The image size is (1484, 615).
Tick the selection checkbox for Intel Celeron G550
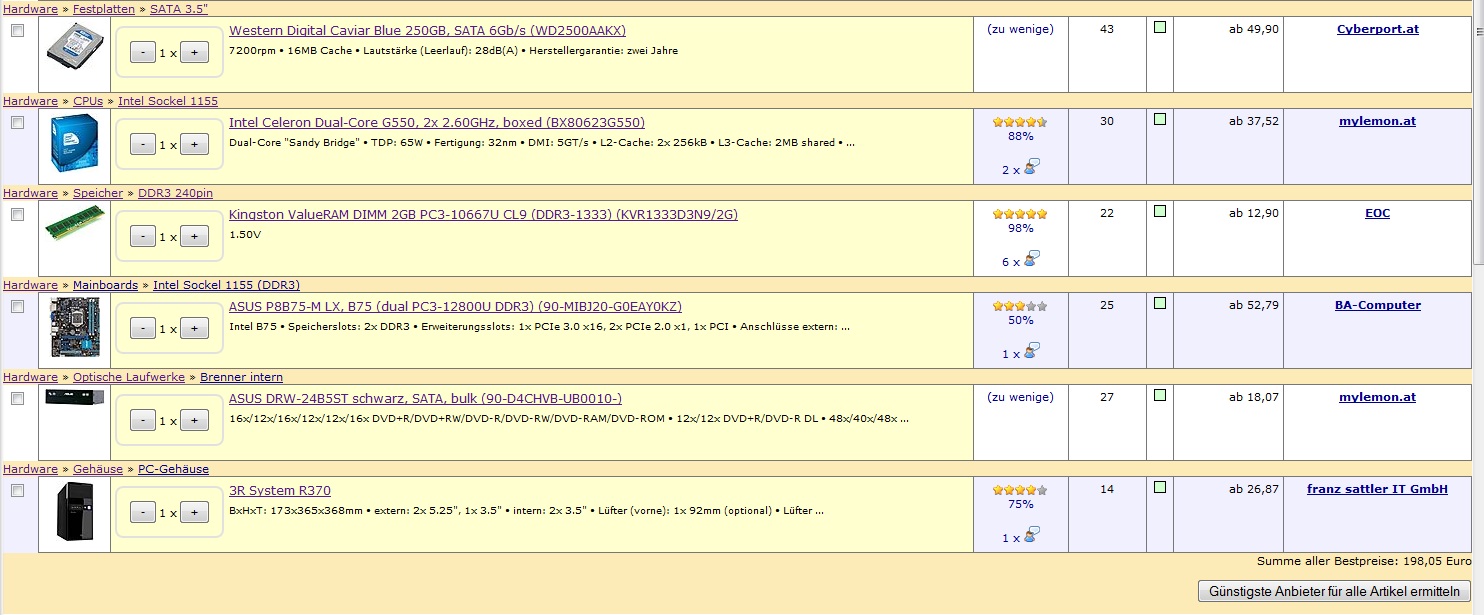17,123
